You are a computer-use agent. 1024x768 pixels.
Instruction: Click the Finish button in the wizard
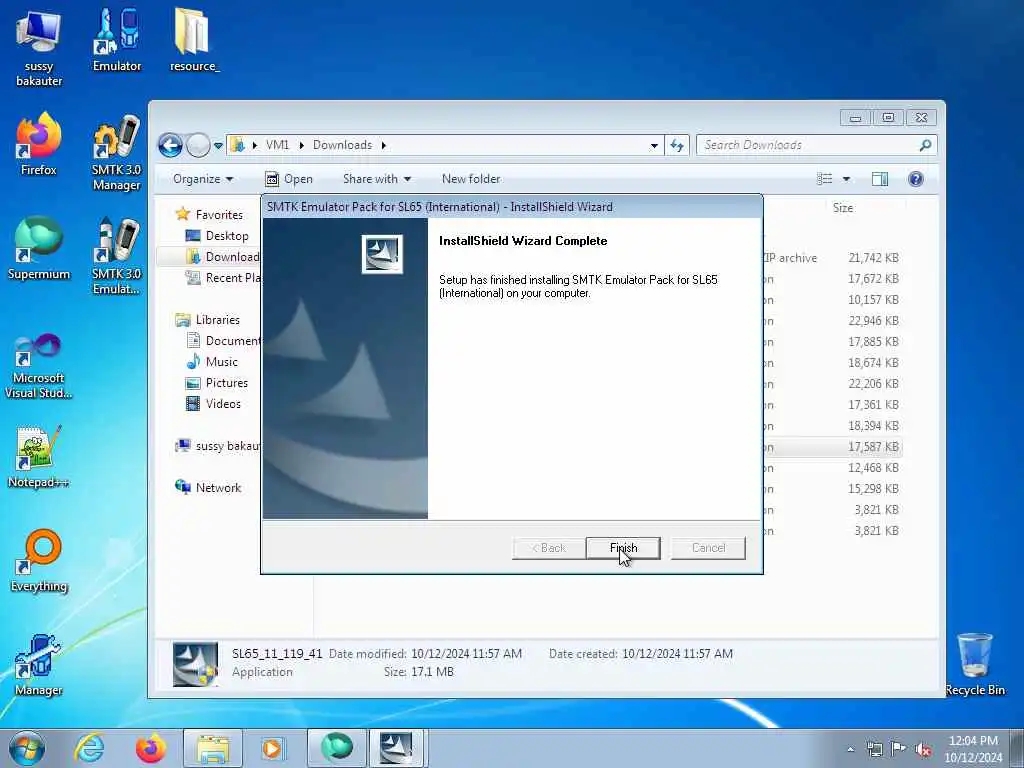(x=623, y=548)
